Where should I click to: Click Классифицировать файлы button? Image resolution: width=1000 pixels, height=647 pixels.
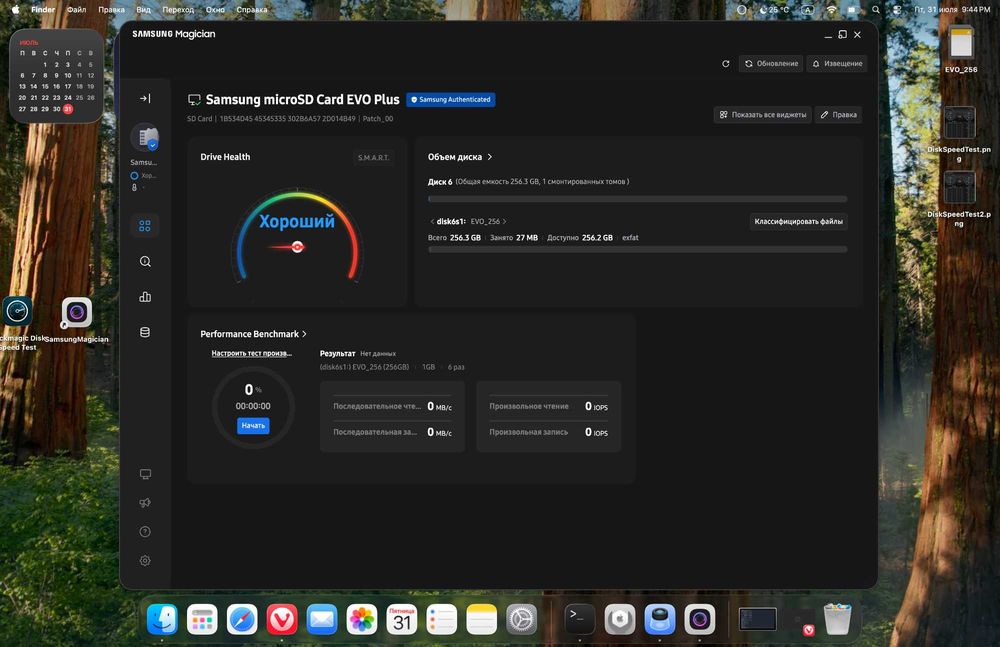(798, 221)
